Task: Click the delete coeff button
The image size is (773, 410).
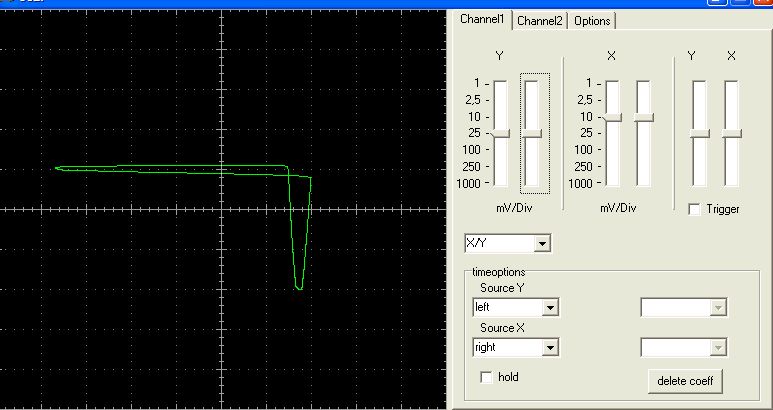Action: pos(685,381)
